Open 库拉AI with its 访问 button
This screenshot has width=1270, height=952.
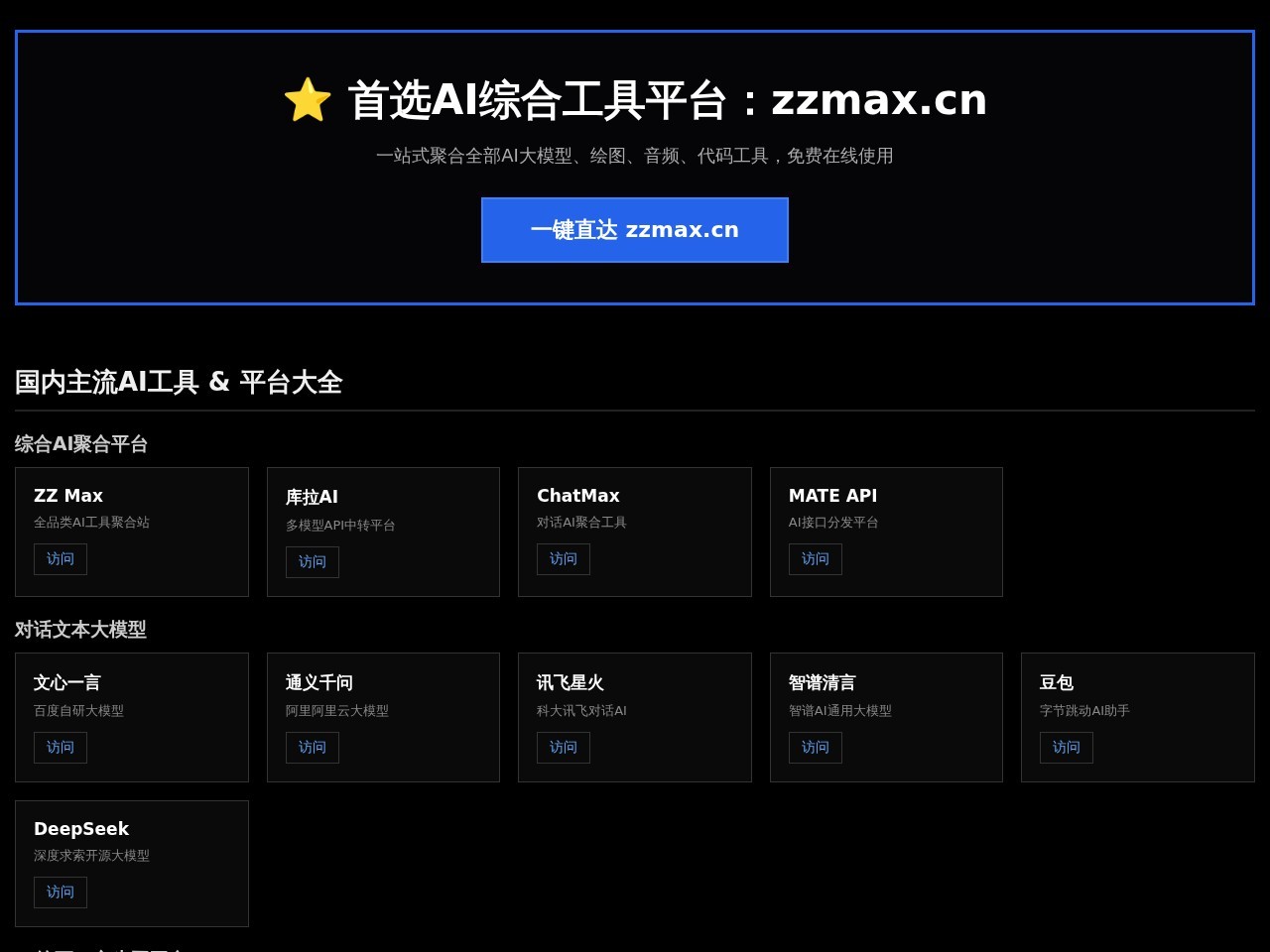tap(313, 562)
